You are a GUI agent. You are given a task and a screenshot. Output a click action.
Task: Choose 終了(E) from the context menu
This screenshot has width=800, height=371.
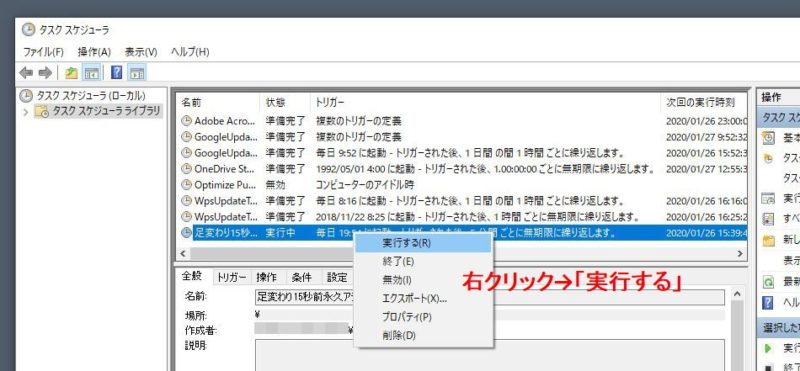pyautogui.click(x=423, y=262)
